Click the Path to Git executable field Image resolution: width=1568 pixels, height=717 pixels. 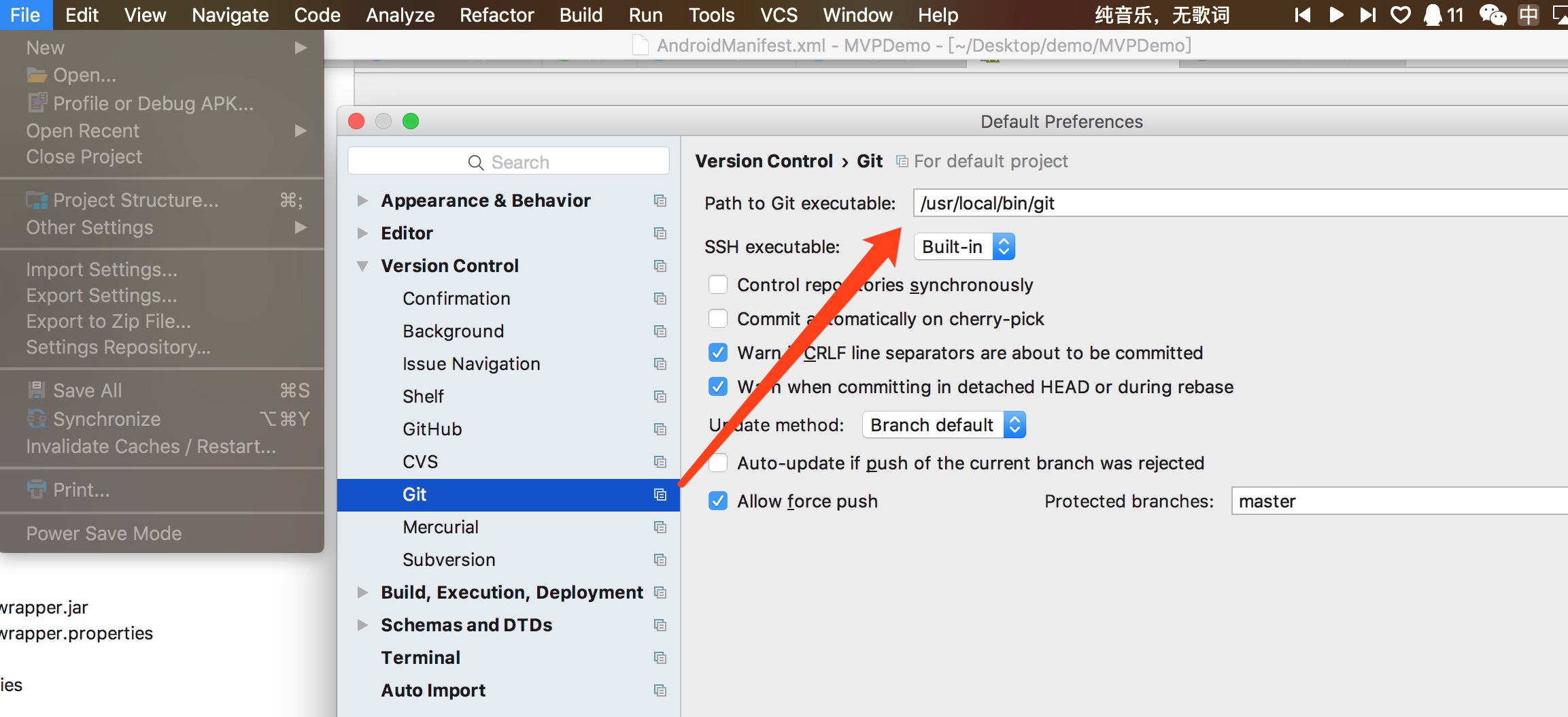coord(1240,203)
